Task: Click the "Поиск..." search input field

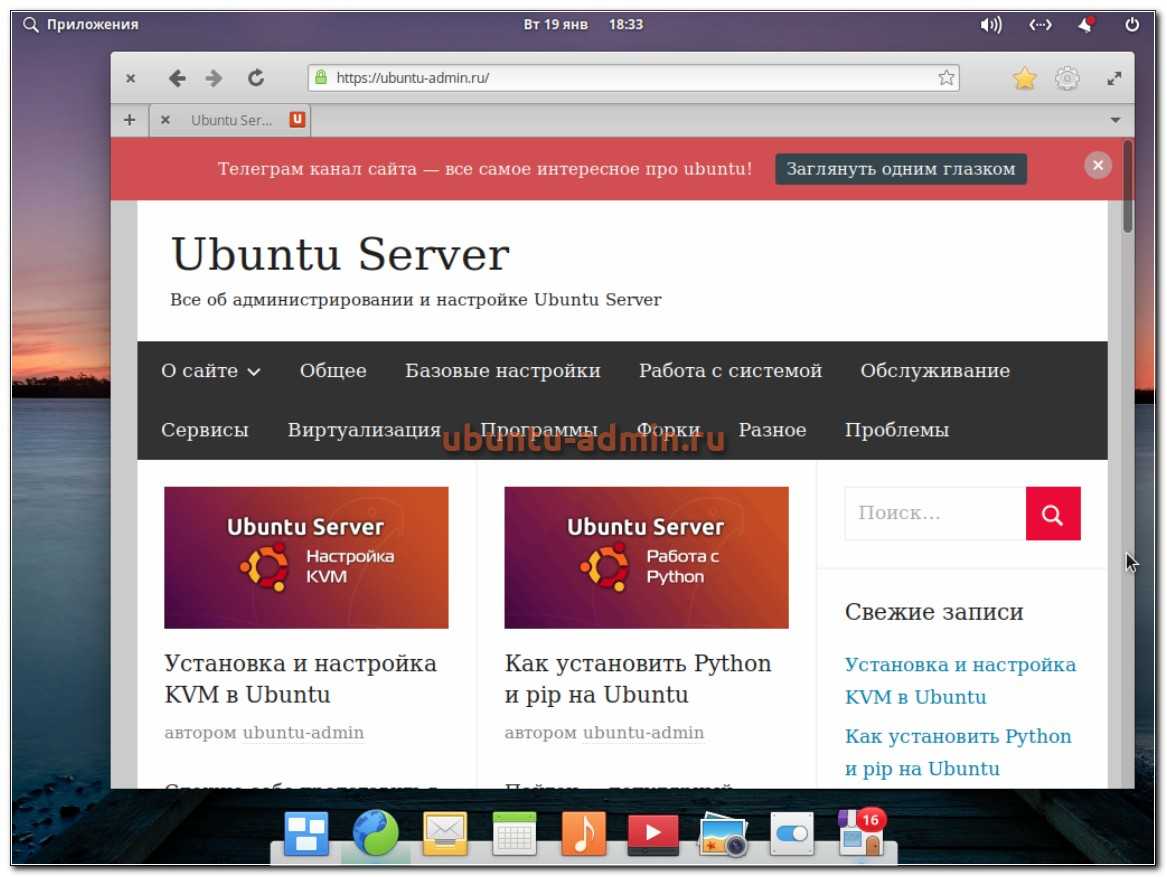Action: [x=935, y=514]
